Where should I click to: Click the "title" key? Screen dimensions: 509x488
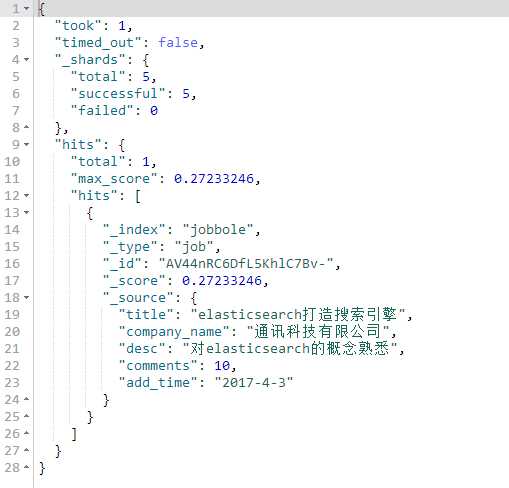146,315
